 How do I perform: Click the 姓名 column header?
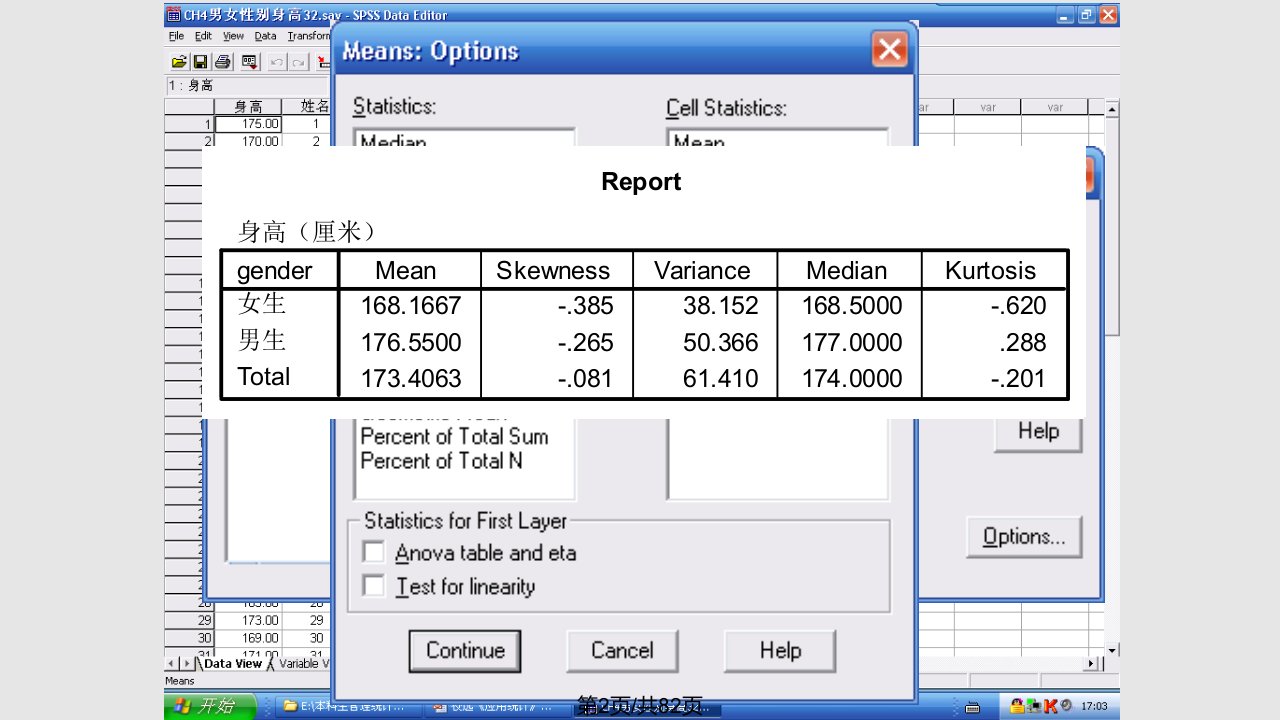click(307, 107)
